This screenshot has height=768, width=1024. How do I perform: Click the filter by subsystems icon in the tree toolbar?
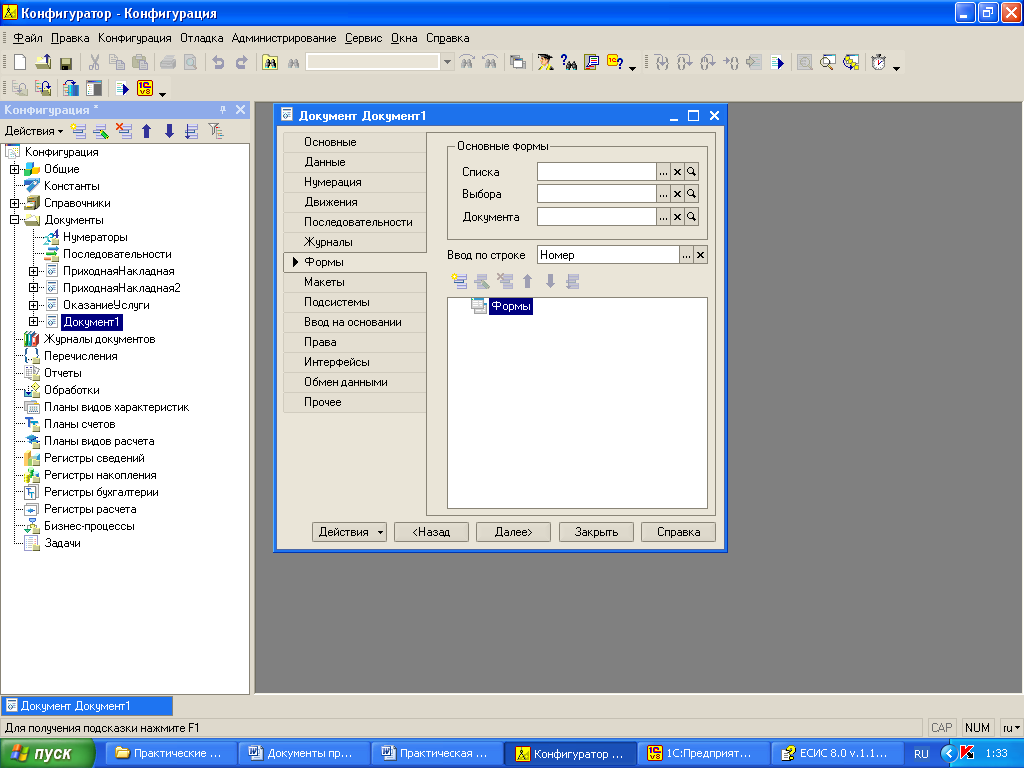(x=216, y=131)
